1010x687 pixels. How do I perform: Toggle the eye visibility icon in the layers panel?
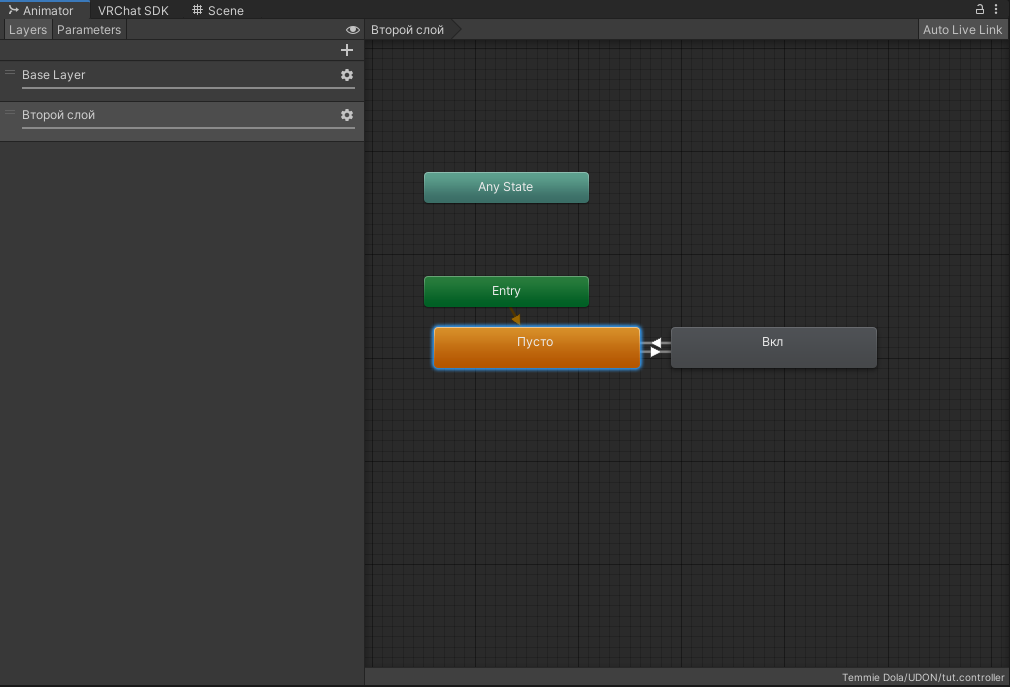pos(352,30)
